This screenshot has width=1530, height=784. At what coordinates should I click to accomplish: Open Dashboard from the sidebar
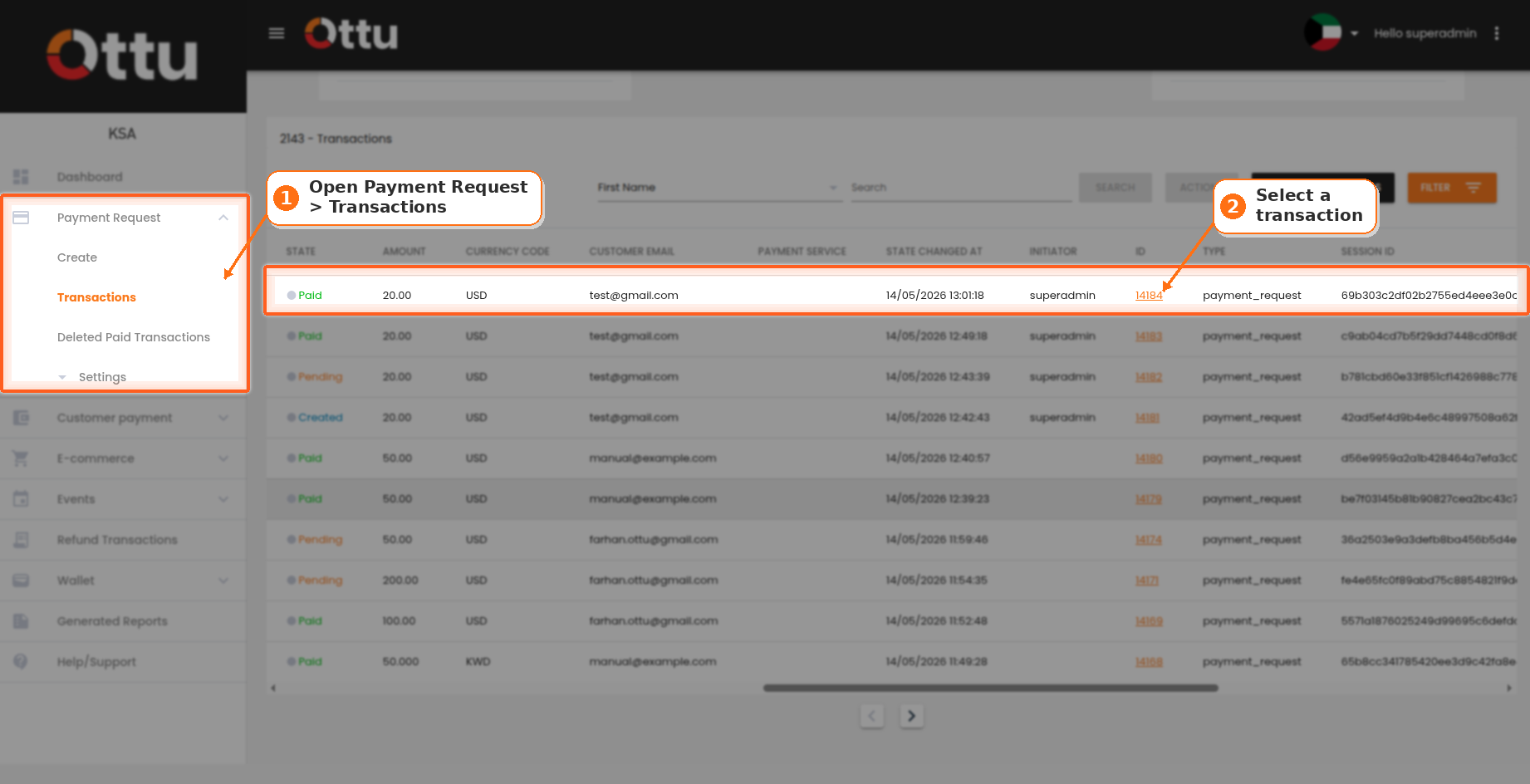click(x=90, y=177)
